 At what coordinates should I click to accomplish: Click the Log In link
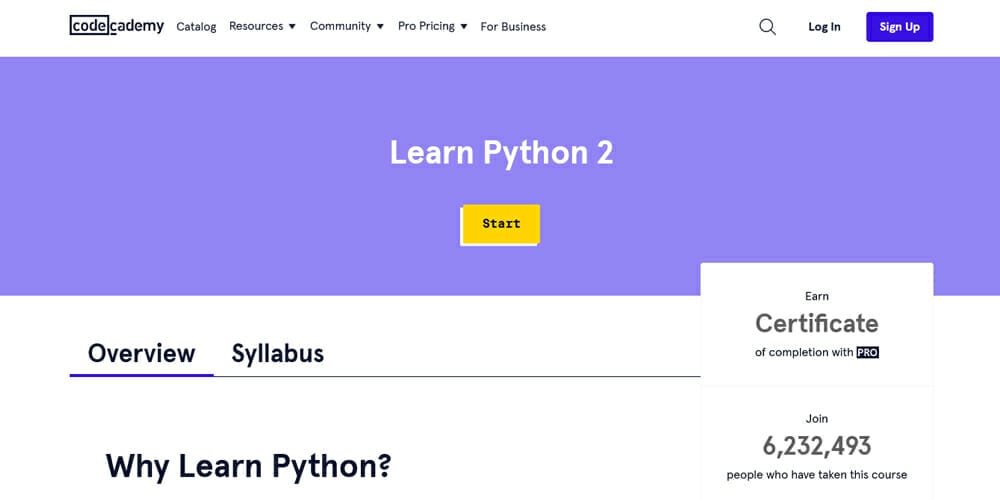824,27
